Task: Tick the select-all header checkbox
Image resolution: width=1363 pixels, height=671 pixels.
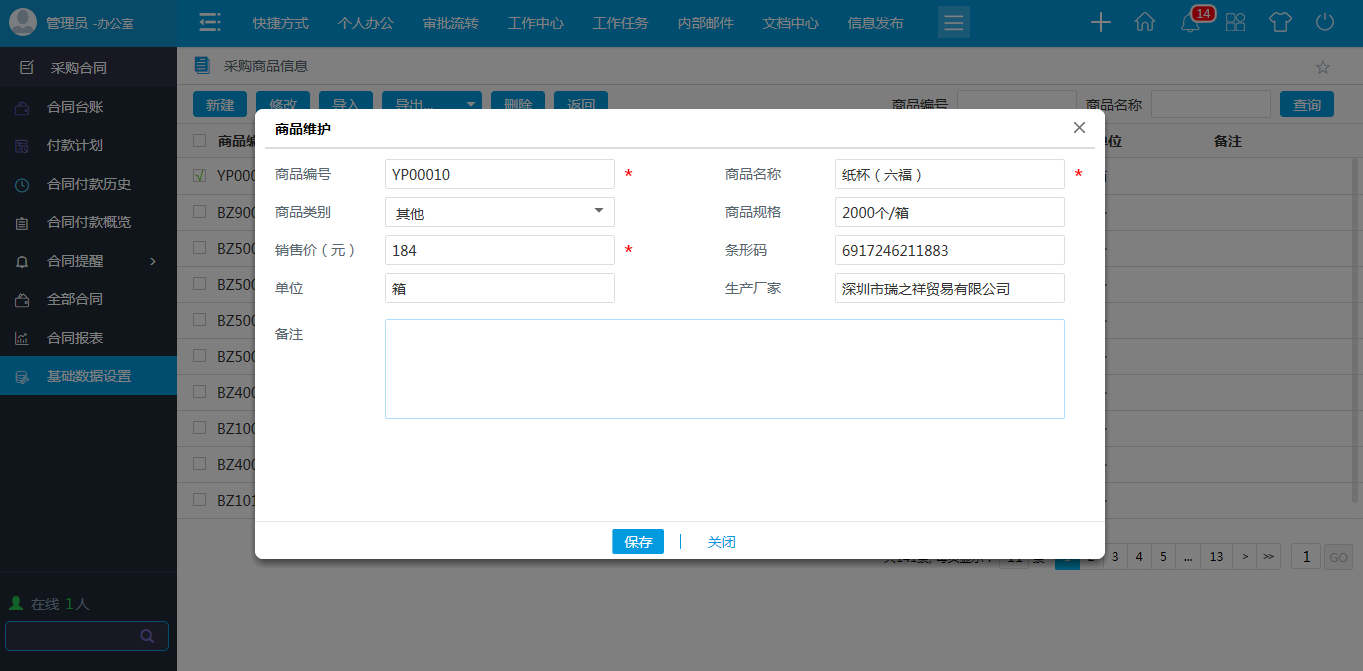Action: click(200, 141)
